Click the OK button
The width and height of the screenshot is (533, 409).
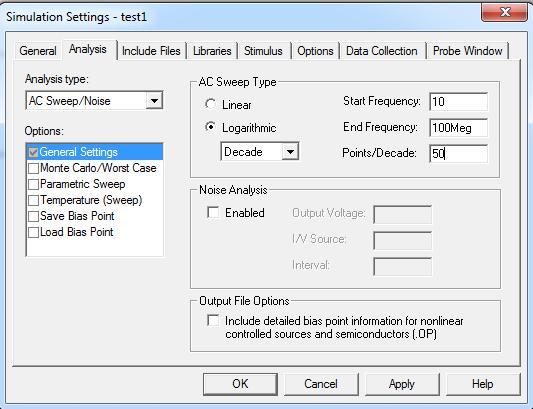coord(240,384)
